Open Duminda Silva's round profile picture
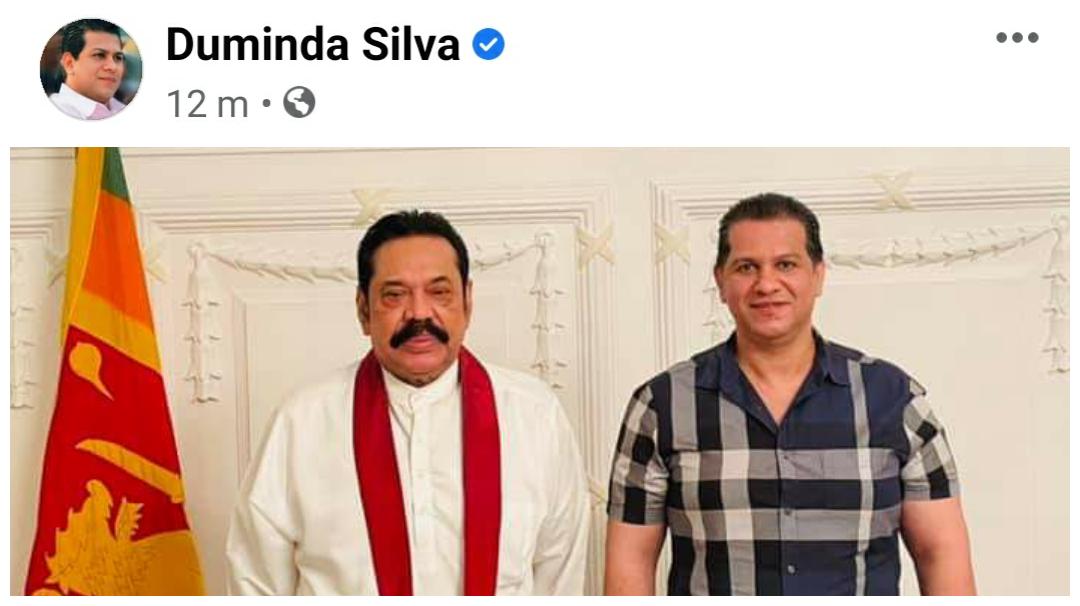The height and width of the screenshot is (606, 1080). click(x=91, y=69)
